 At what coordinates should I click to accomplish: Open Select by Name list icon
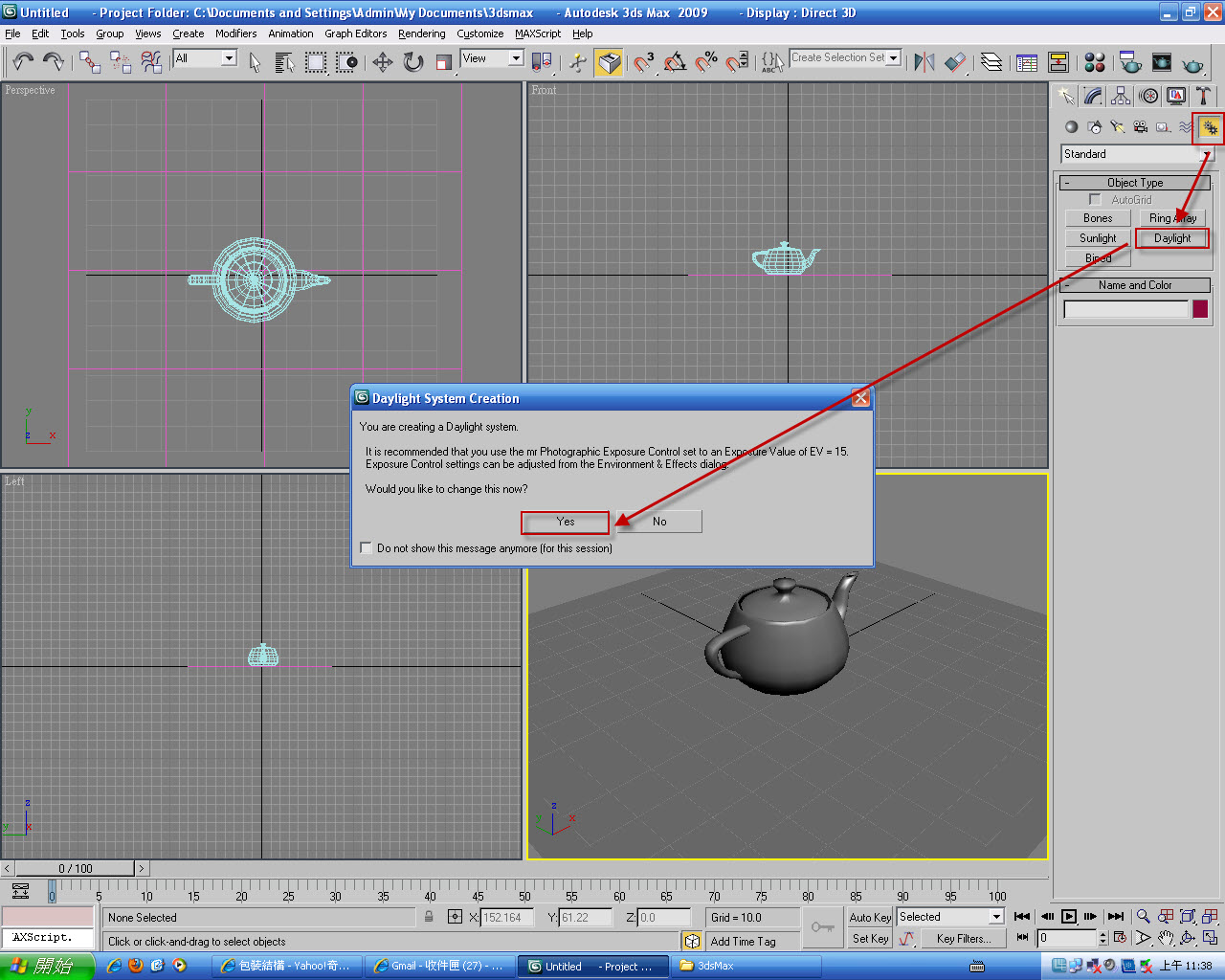coord(284,62)
